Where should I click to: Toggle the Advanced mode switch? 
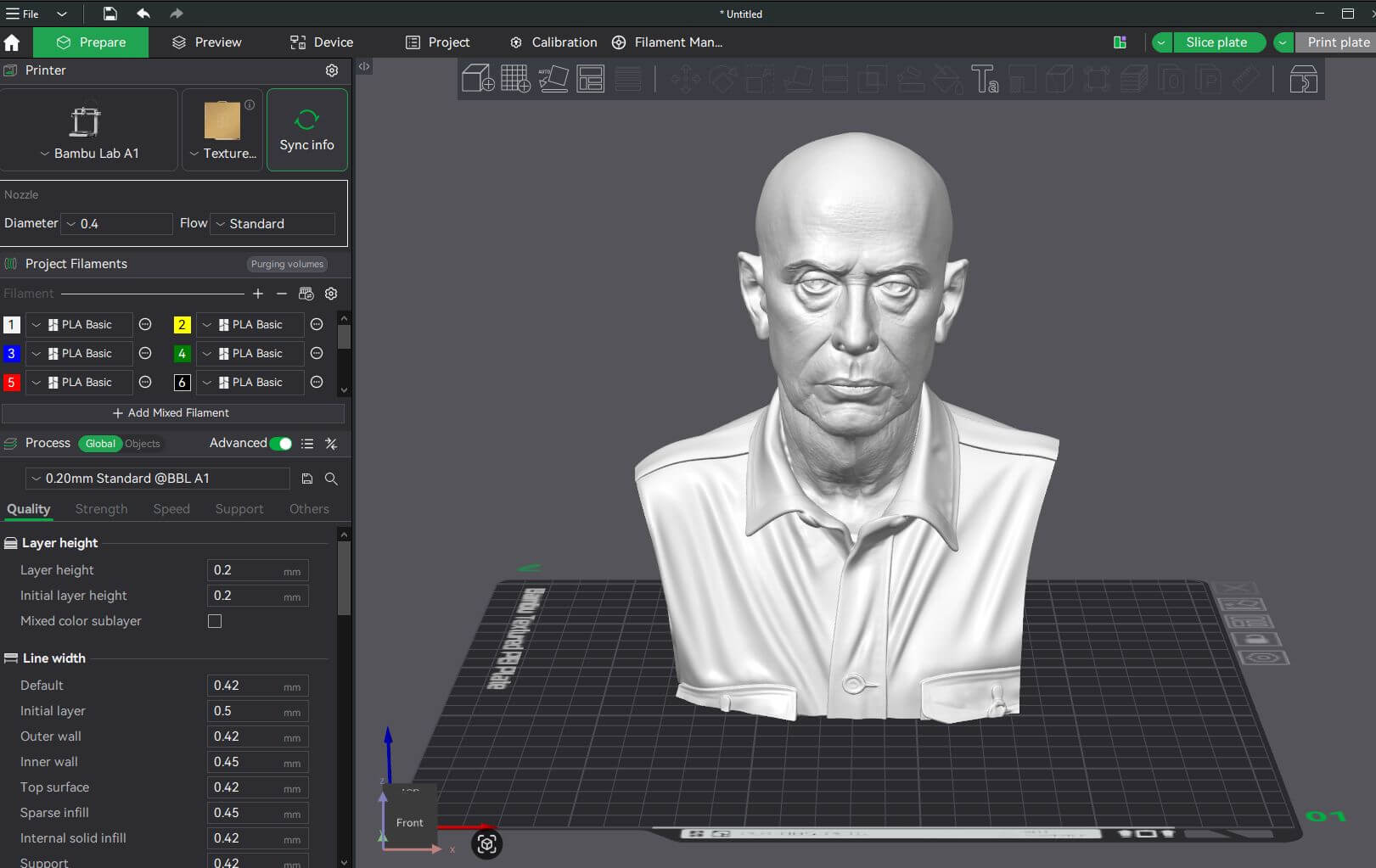pos(281,443)
